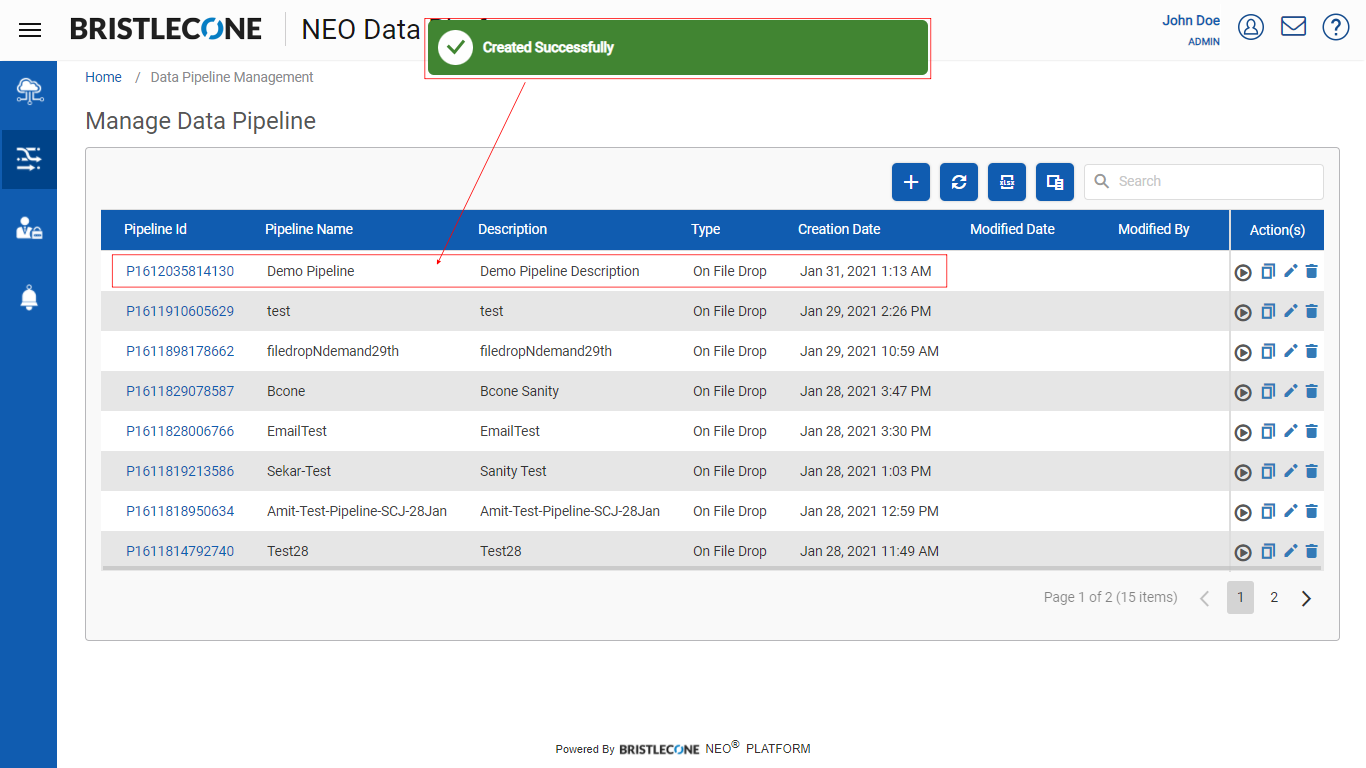This screenshot has width=1366, height=768.
Task: Select the 'Bcone Sanity' description cell
Action: 519,391
